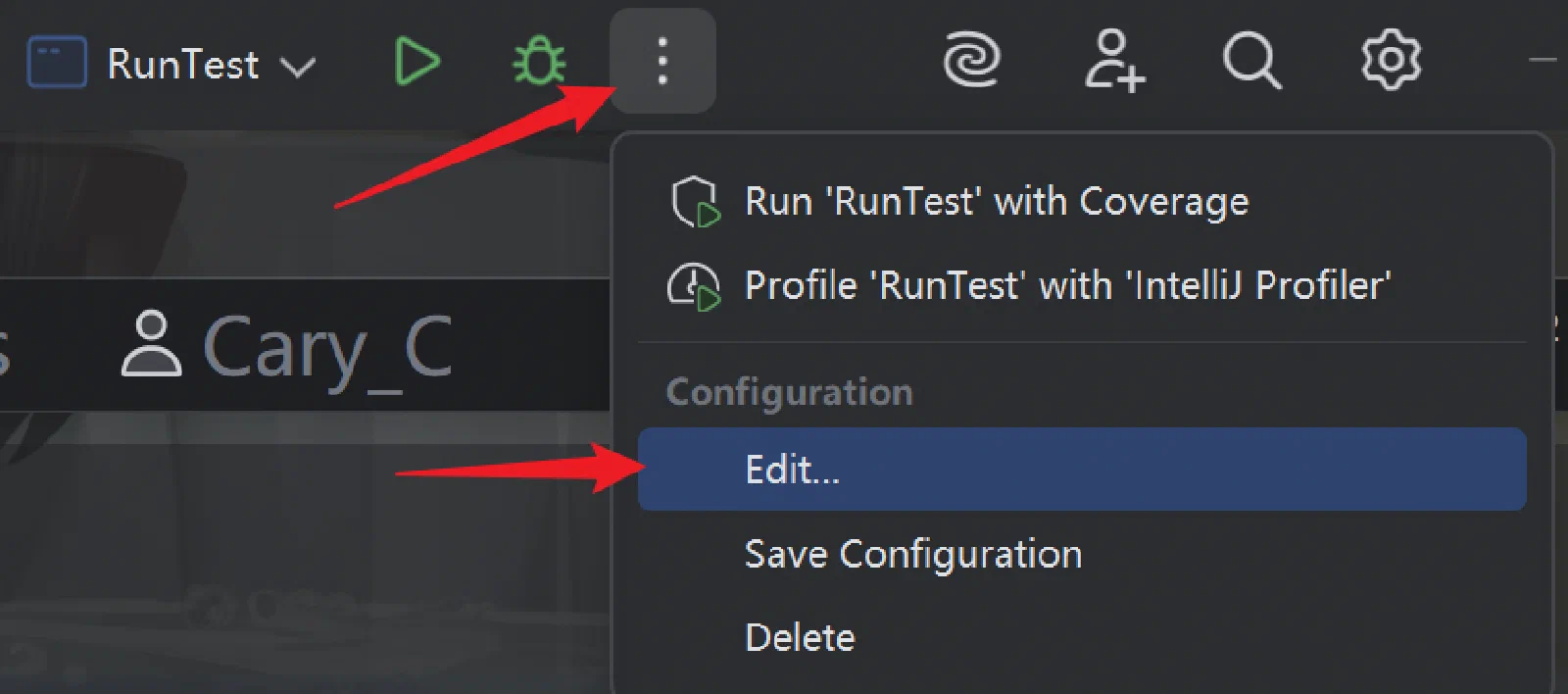This screenshot has width=1568, height=694.
Task: Click the profiler clock icon in menu
Action: coord(694,286)
